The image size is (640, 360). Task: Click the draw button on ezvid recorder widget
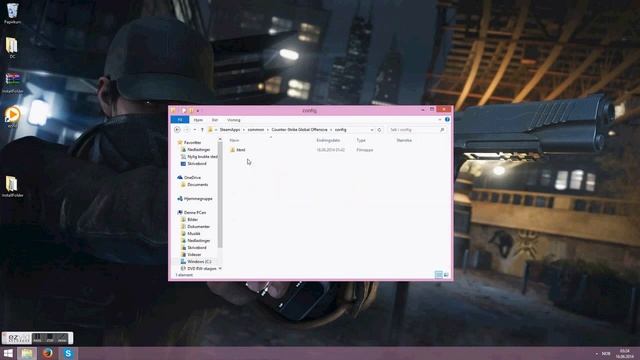coord(62,338)
